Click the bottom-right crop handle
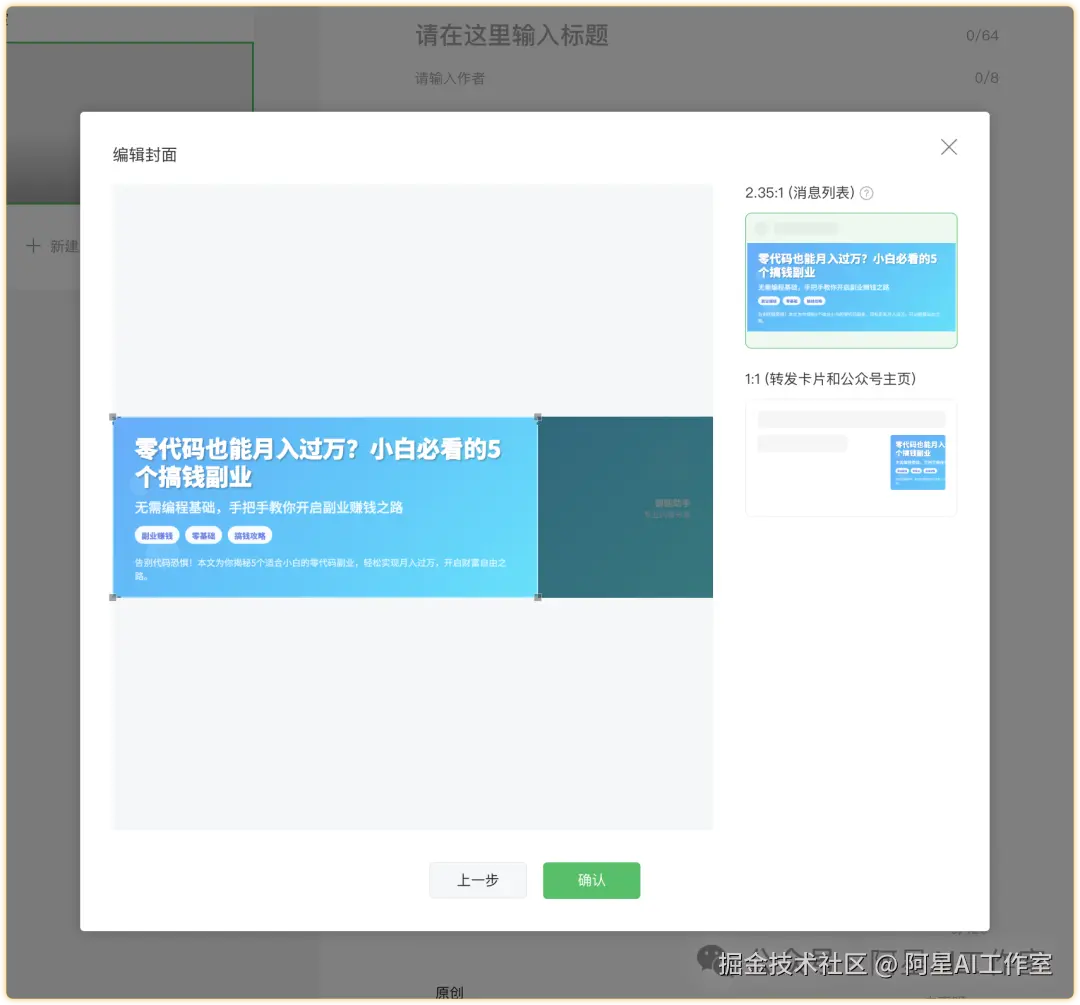The width and height of the screenshot is (1080, 1005). tap(538, 597)
